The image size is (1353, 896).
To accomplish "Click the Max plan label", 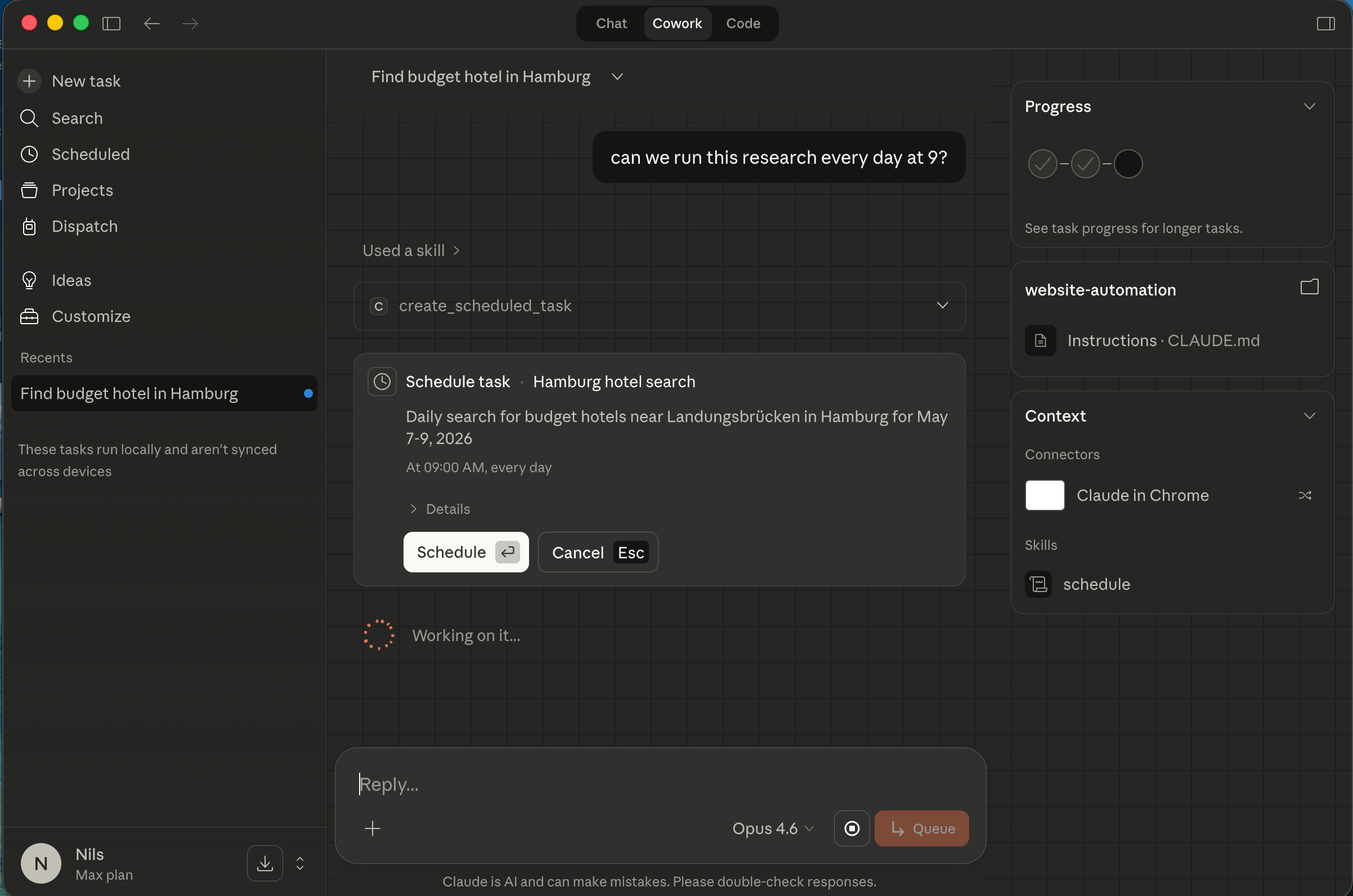I will [x=104, y=875].
